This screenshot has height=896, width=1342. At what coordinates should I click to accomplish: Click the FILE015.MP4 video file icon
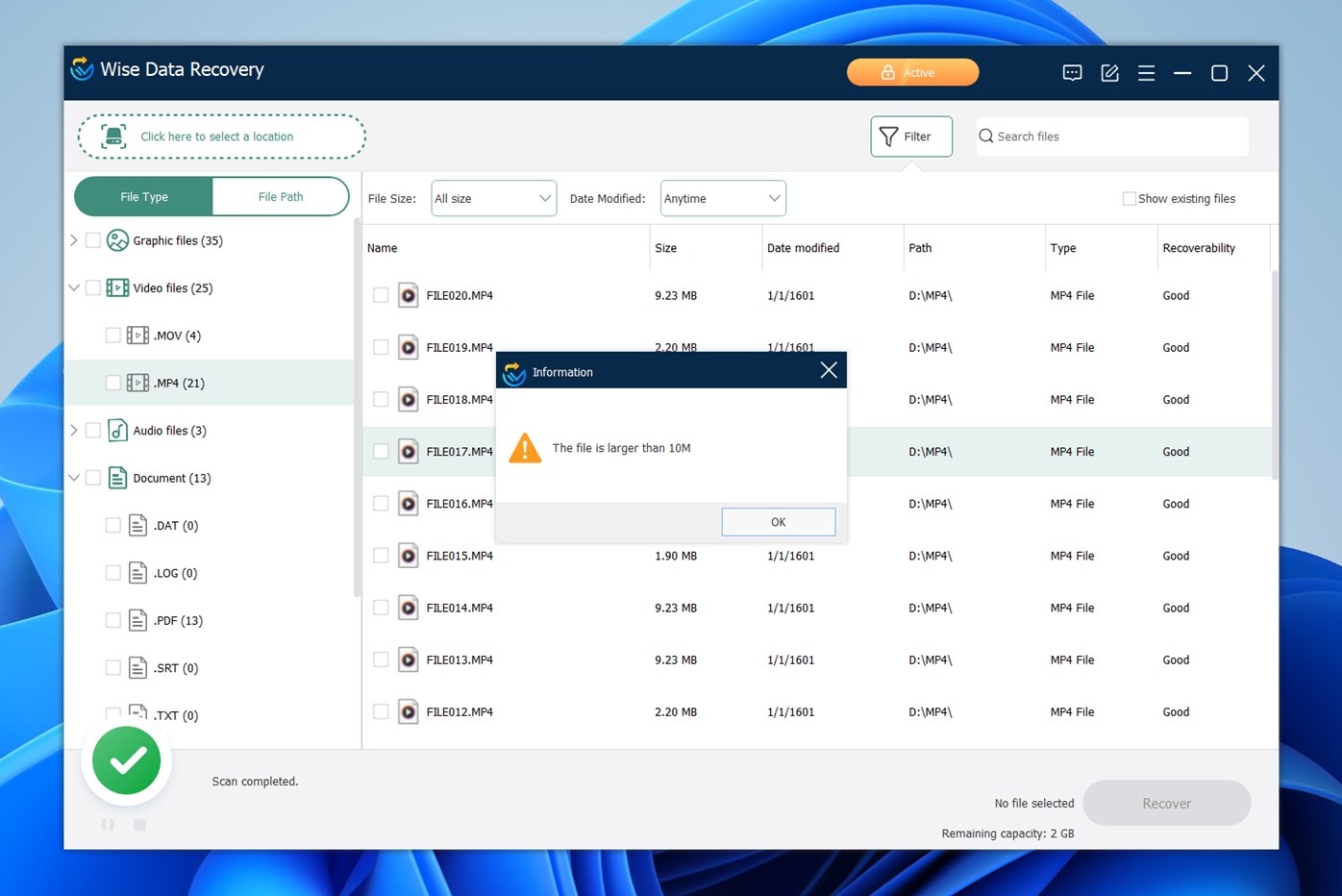409,556
